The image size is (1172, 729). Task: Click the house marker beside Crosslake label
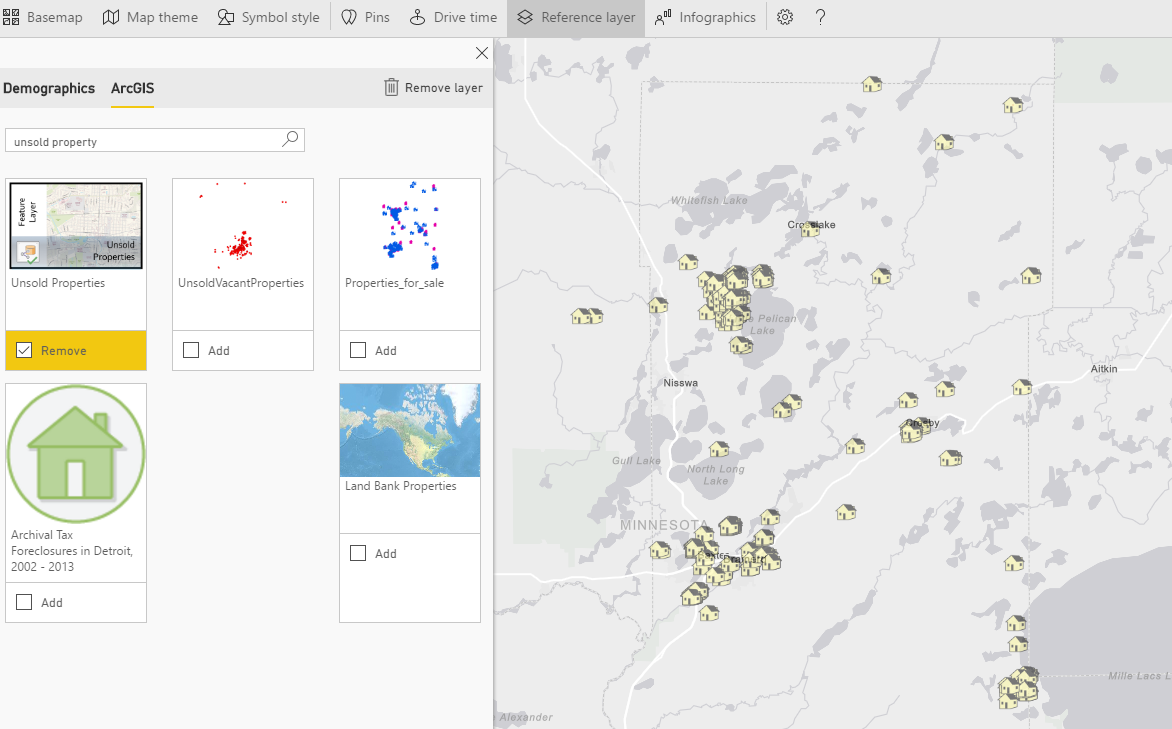pyautogui.click(x=810, y=229)
